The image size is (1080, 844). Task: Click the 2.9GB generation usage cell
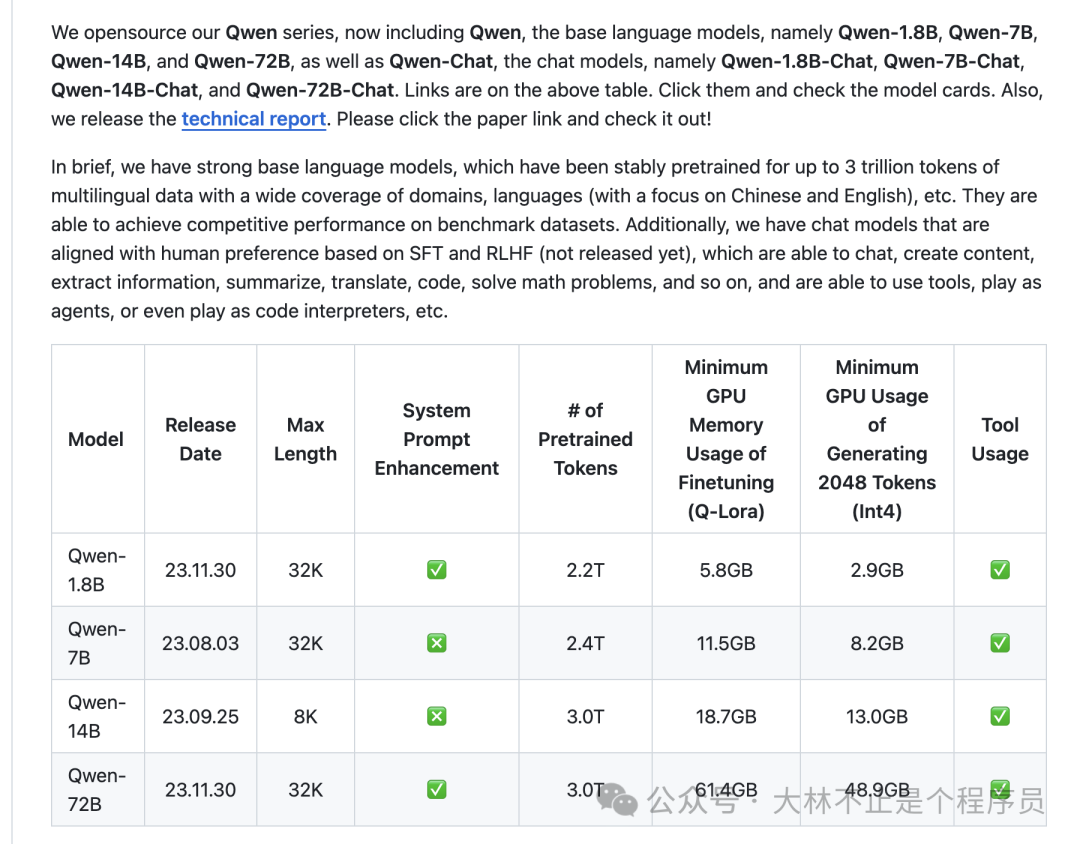point(877,570)
